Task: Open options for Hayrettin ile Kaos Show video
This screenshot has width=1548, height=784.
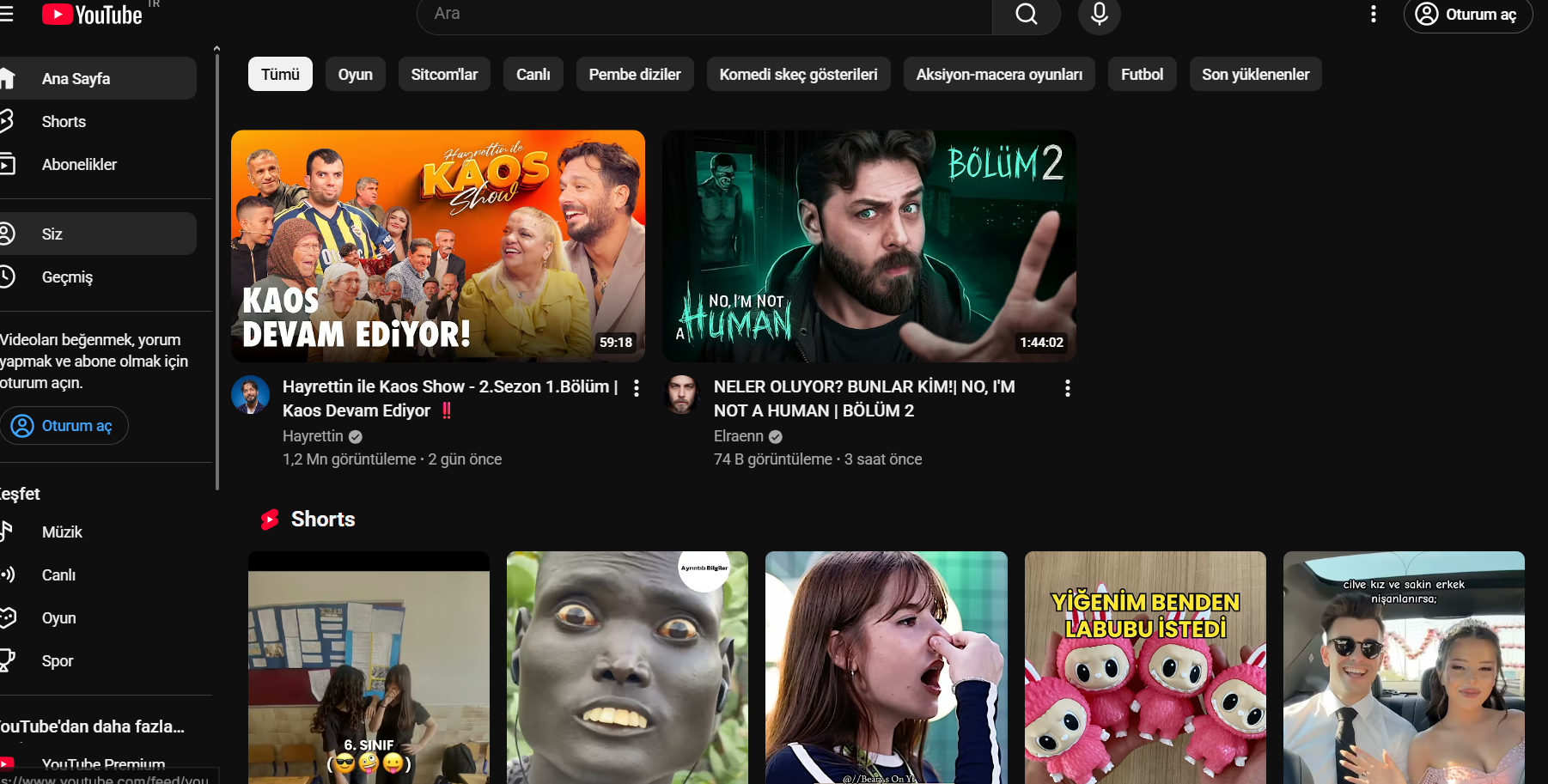Action: click(x=637, y=388)
